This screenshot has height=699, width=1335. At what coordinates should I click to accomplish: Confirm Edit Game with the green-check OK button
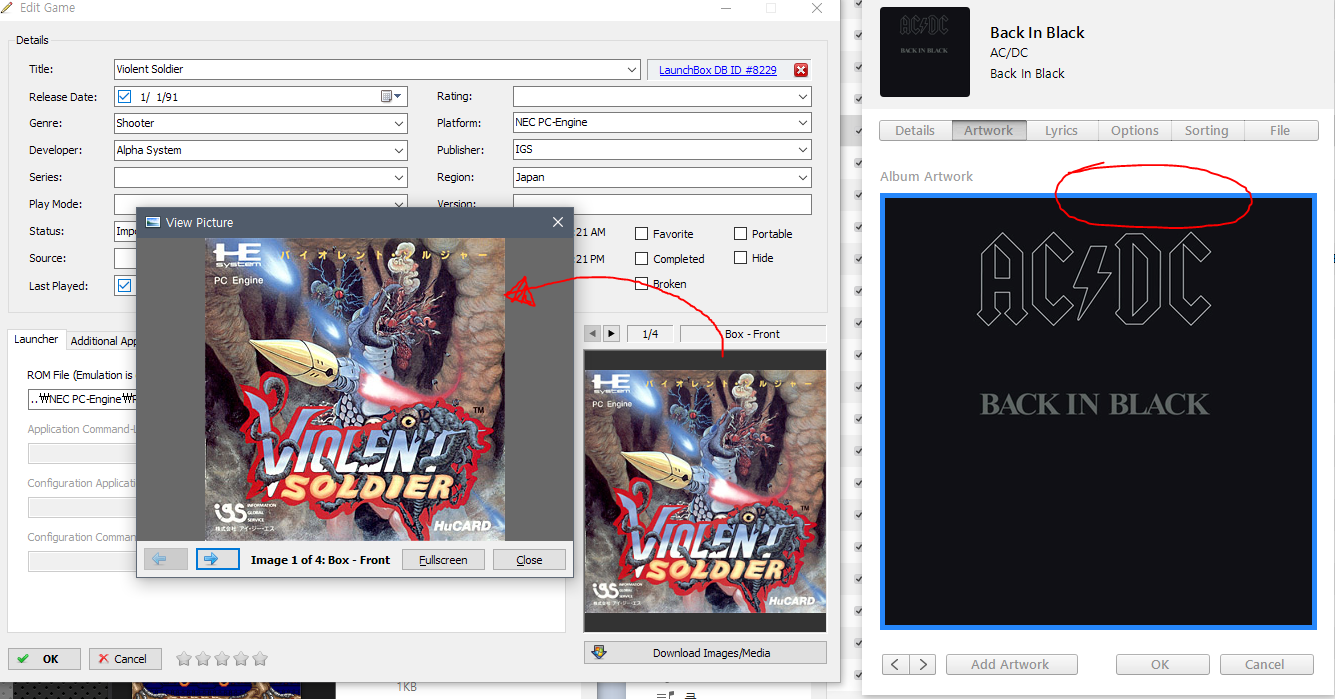click(45, 659)
